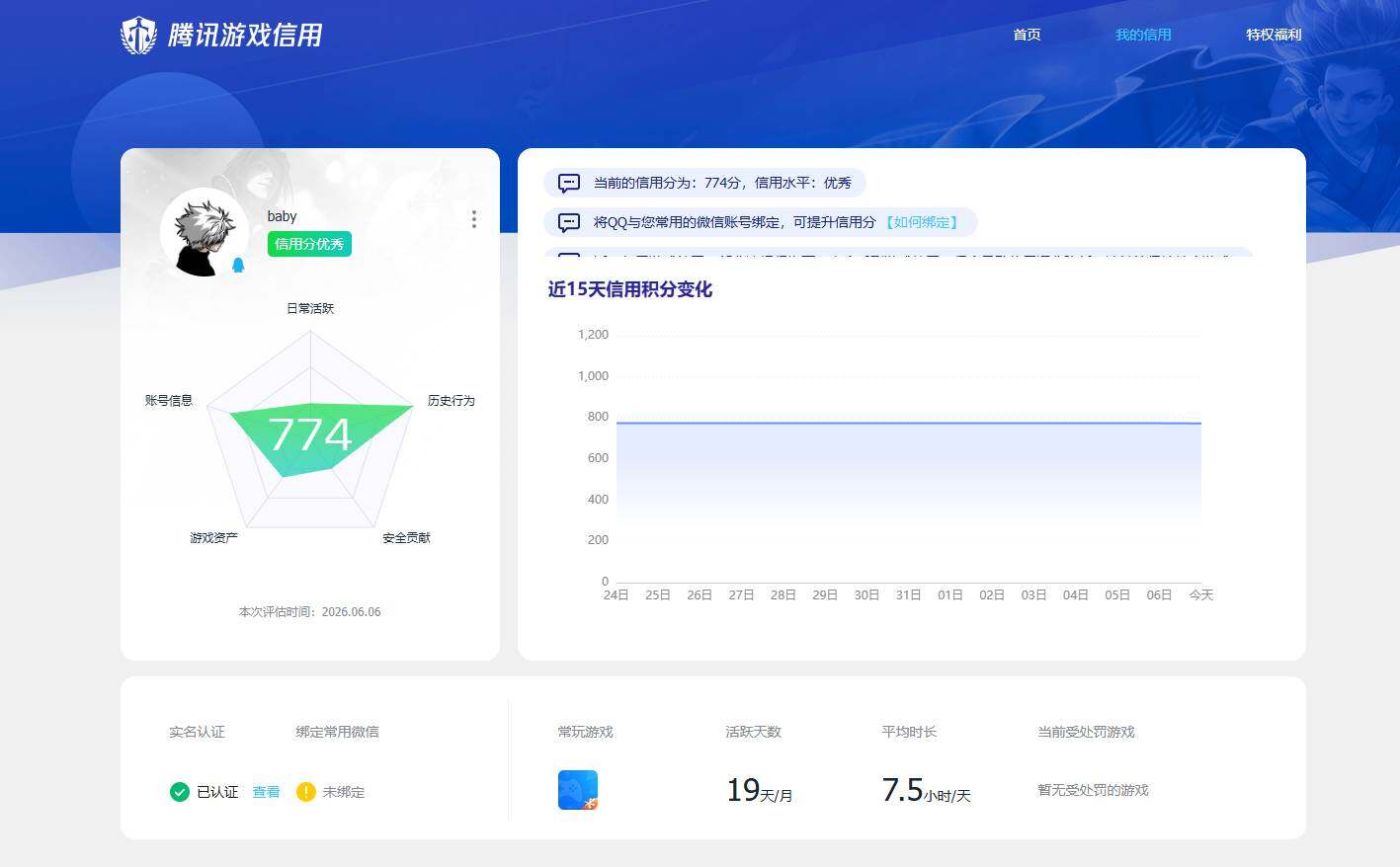Switch to the 我的信用 tab

pyautogui.click(x=1143, y=35)
